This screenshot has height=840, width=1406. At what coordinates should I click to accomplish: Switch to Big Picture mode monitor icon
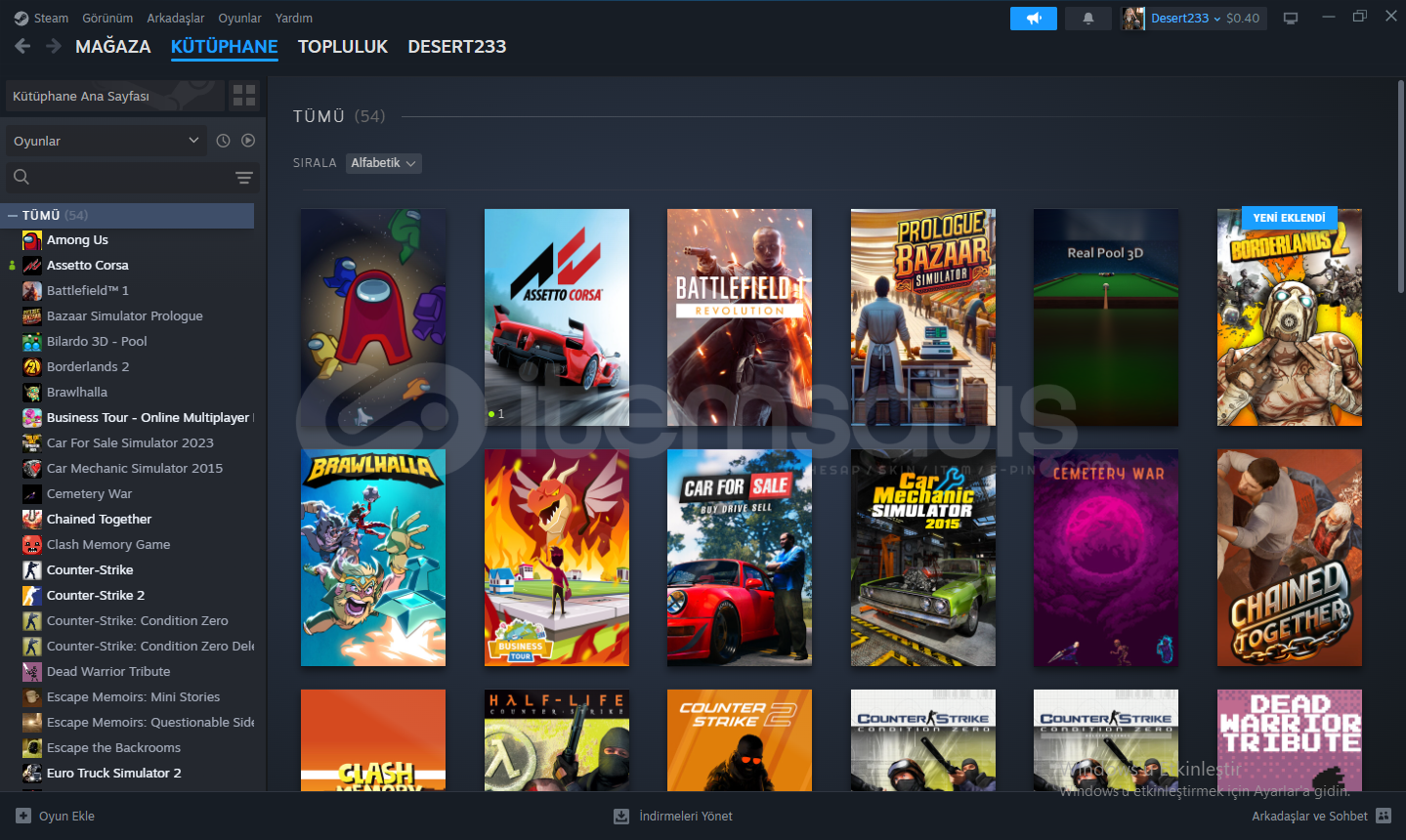point(1291,18)
